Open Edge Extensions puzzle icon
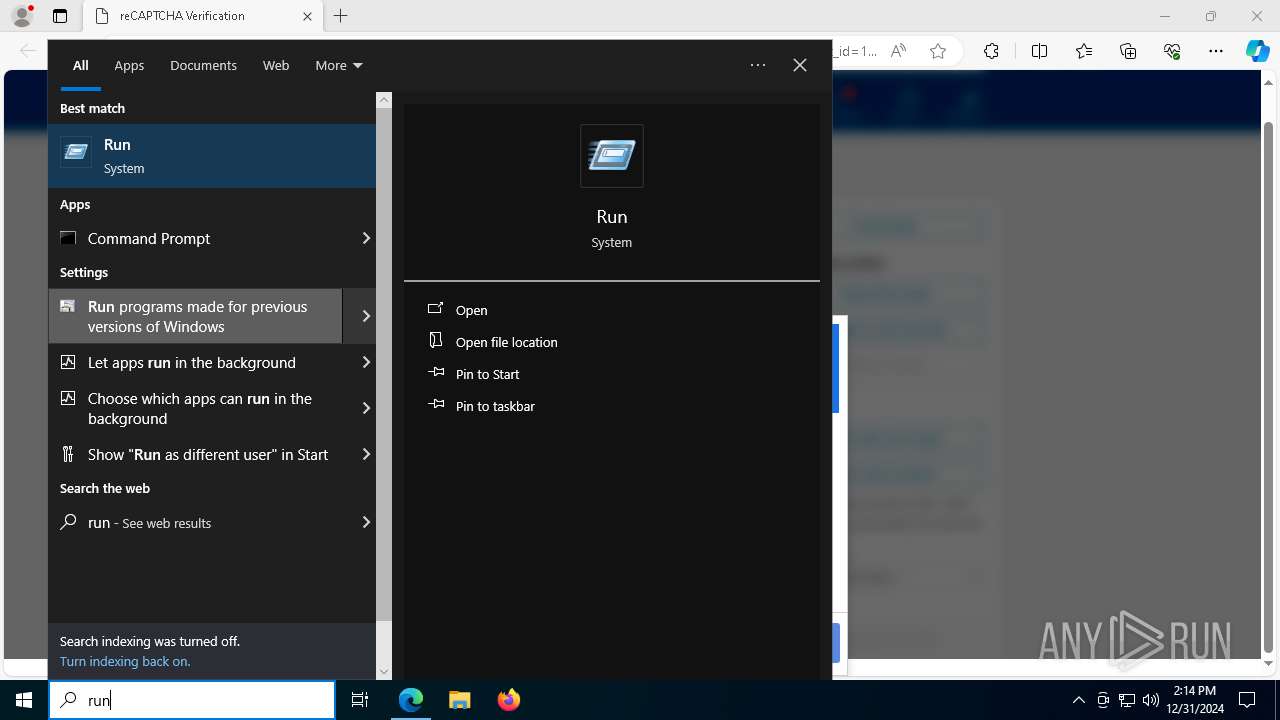 click(991, 51)
